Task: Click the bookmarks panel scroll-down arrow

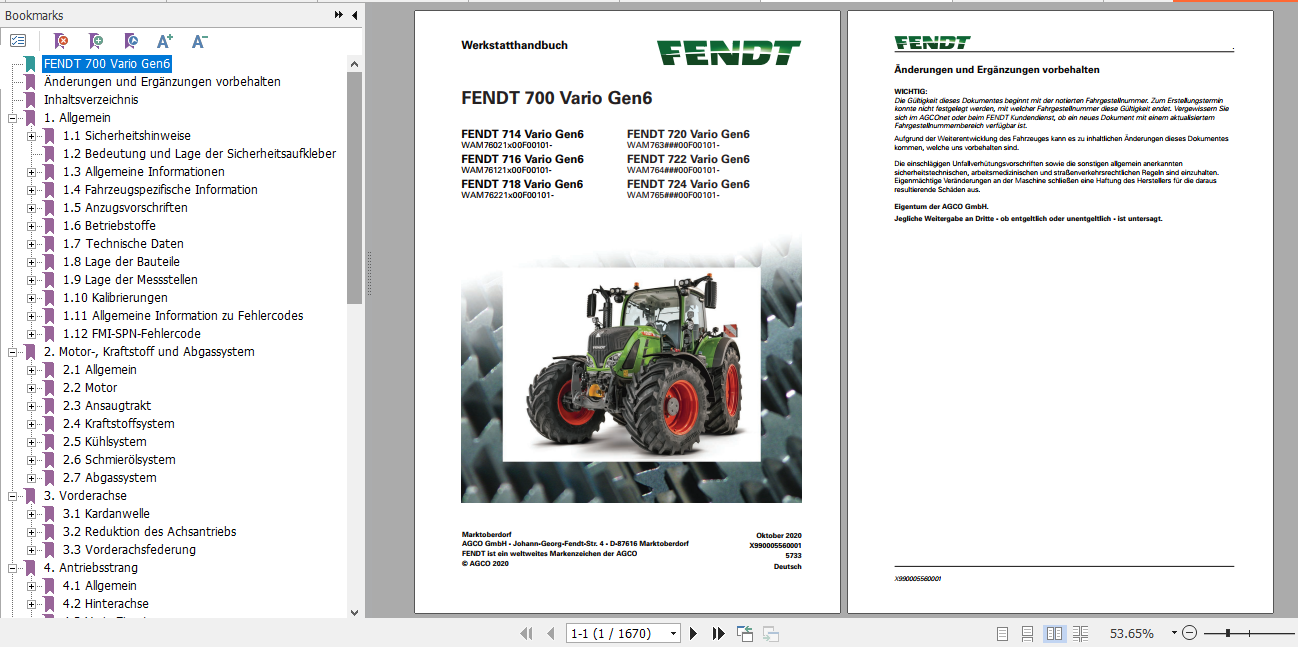Action: (355, 612)
